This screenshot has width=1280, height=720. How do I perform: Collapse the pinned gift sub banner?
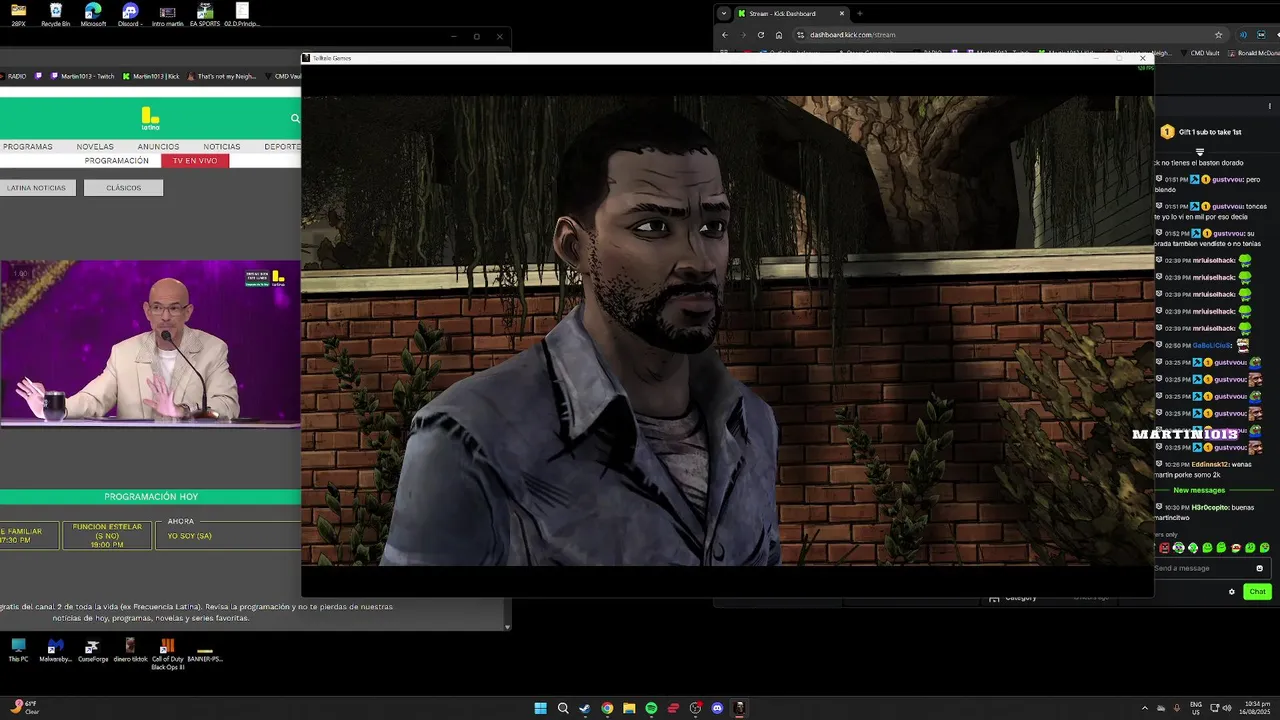coord(1200,152)
